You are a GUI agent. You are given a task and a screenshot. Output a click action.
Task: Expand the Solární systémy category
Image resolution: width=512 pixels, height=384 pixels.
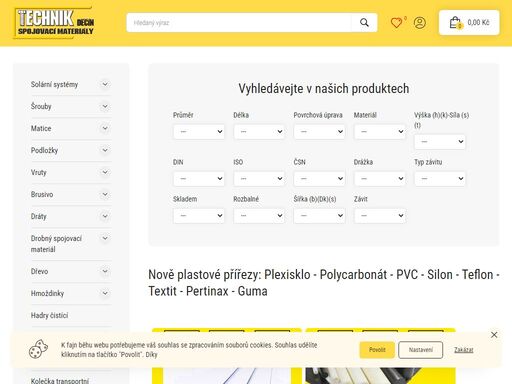point(105,84)
